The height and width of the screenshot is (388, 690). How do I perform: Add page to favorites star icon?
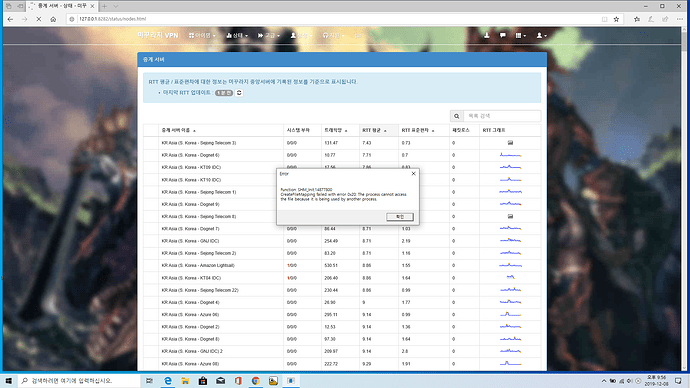pyautogui.click(x=617, y=19)
